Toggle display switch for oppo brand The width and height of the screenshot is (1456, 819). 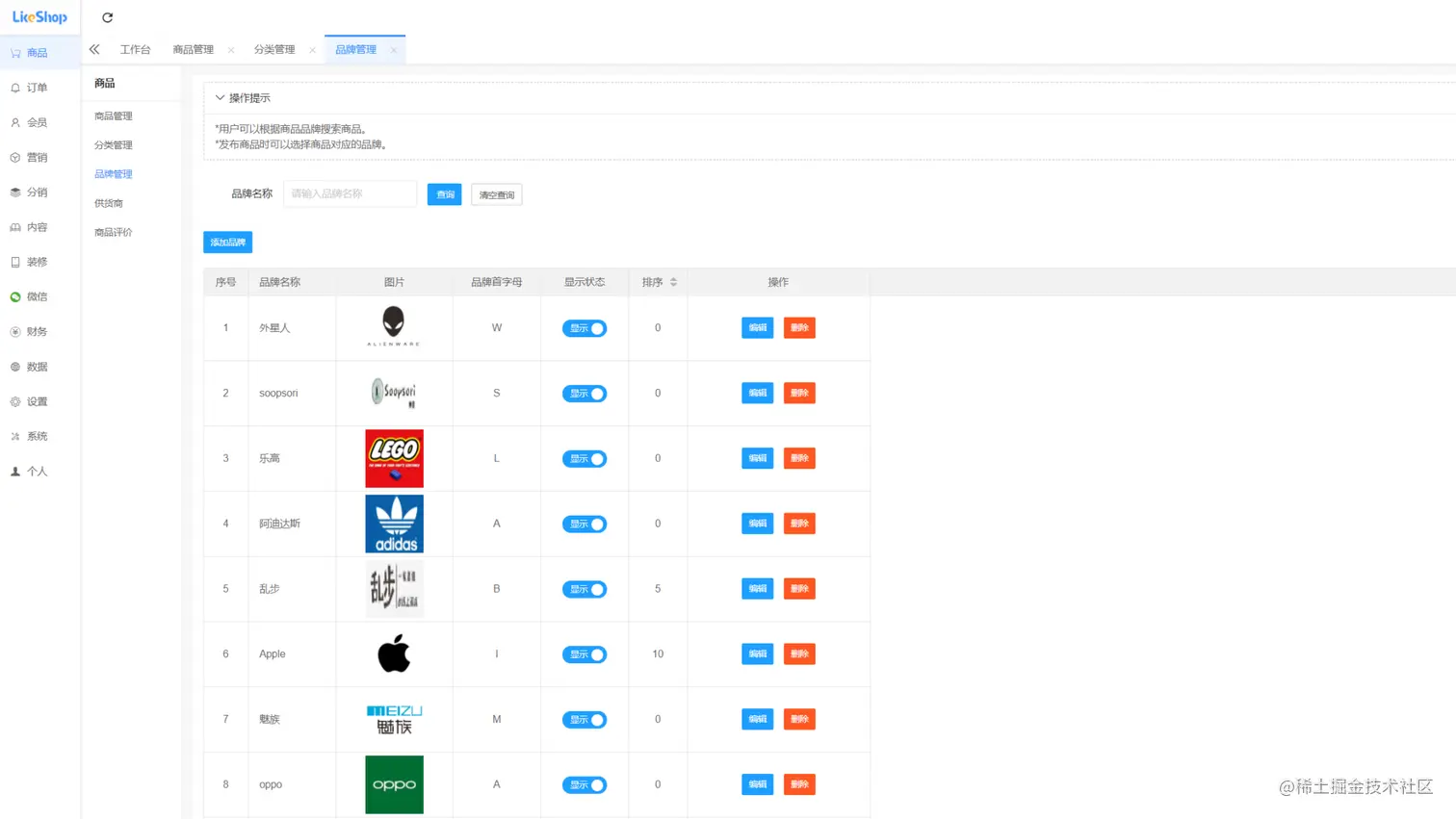click(x=585, y=785)
